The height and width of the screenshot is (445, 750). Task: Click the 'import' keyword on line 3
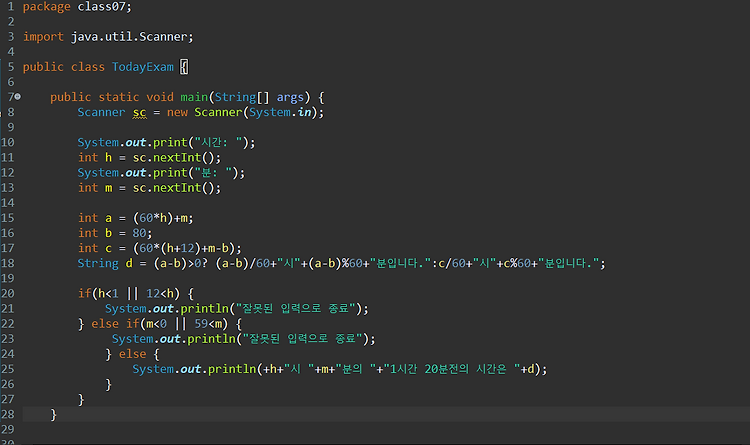coord(43,37)
